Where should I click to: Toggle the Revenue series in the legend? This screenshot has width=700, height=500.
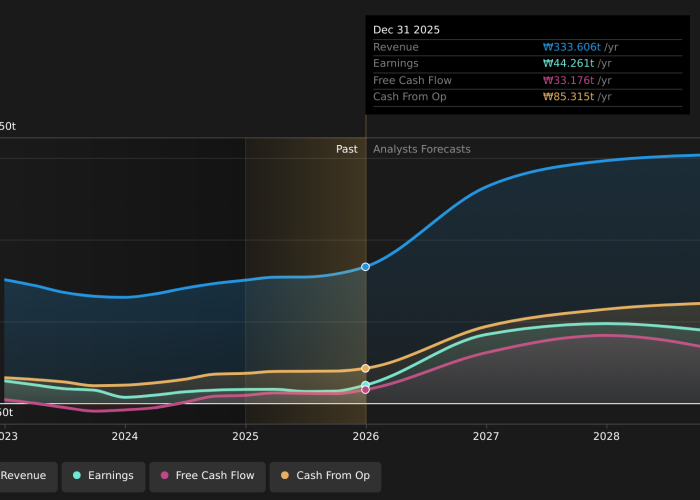(24, 476)
